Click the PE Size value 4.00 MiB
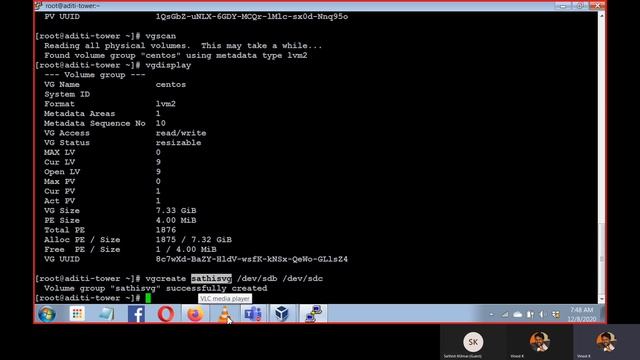This screenshot has width=640, height=360. click(x=176, y=220)
